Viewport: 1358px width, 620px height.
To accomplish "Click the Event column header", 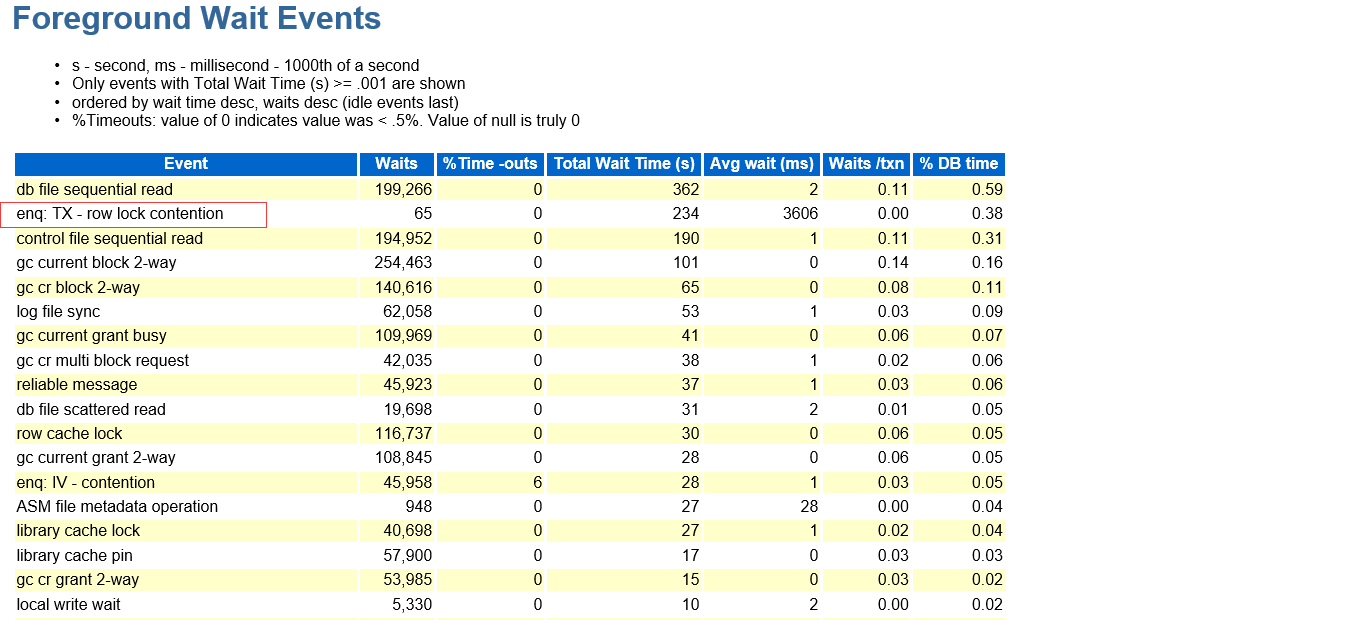I will [186, 164].
